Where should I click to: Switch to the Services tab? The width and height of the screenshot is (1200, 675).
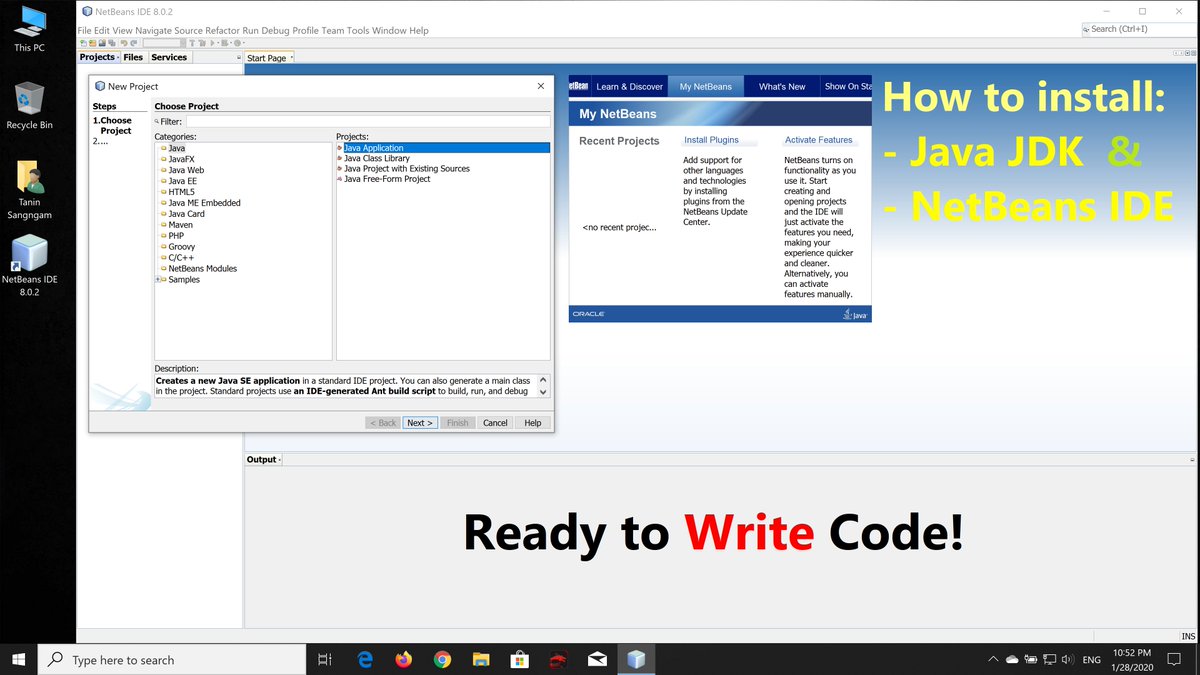click(x=169, y=58)
